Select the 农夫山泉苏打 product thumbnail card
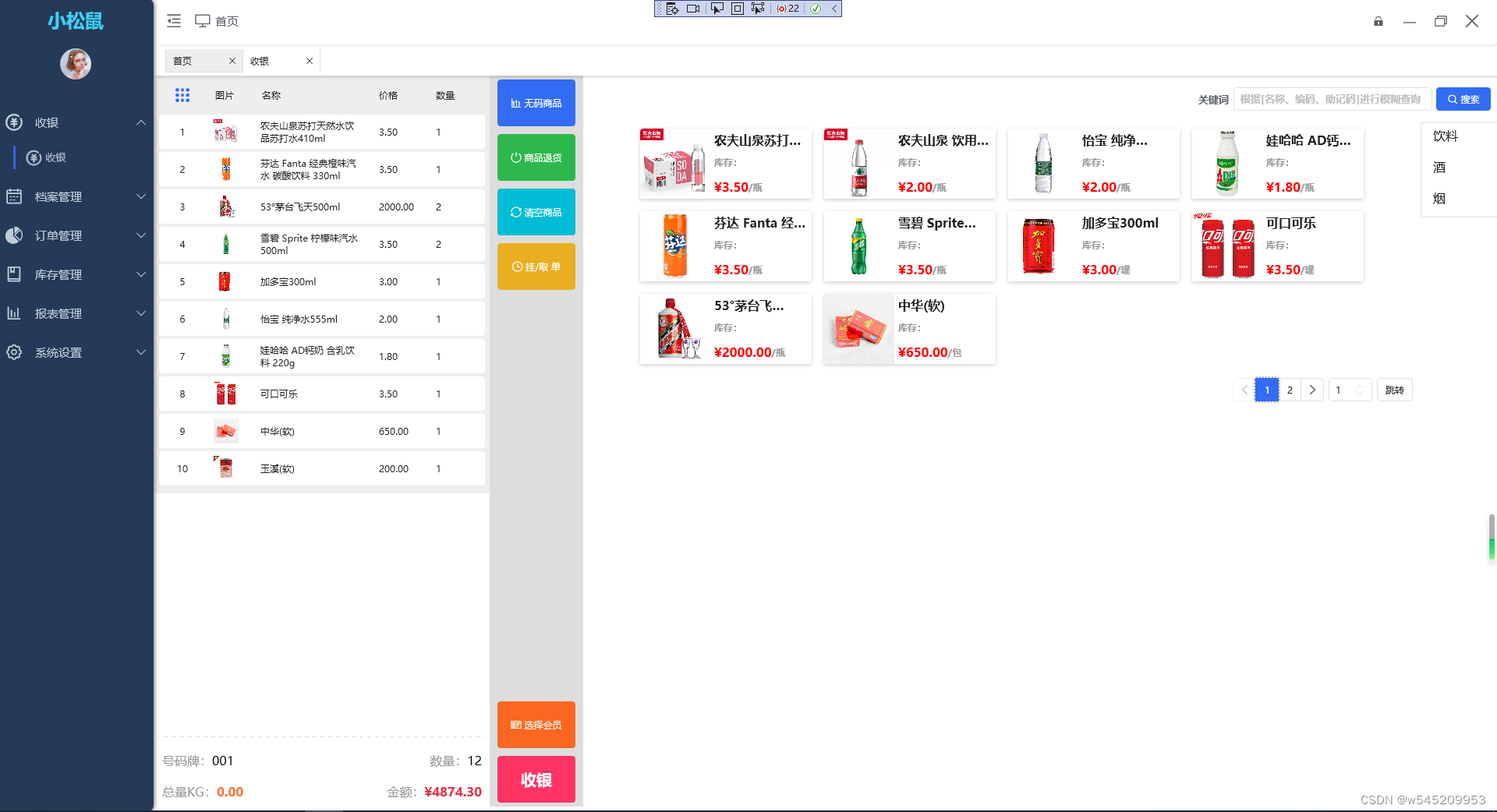Screen dimensions: 1497x812 (725, 164)
